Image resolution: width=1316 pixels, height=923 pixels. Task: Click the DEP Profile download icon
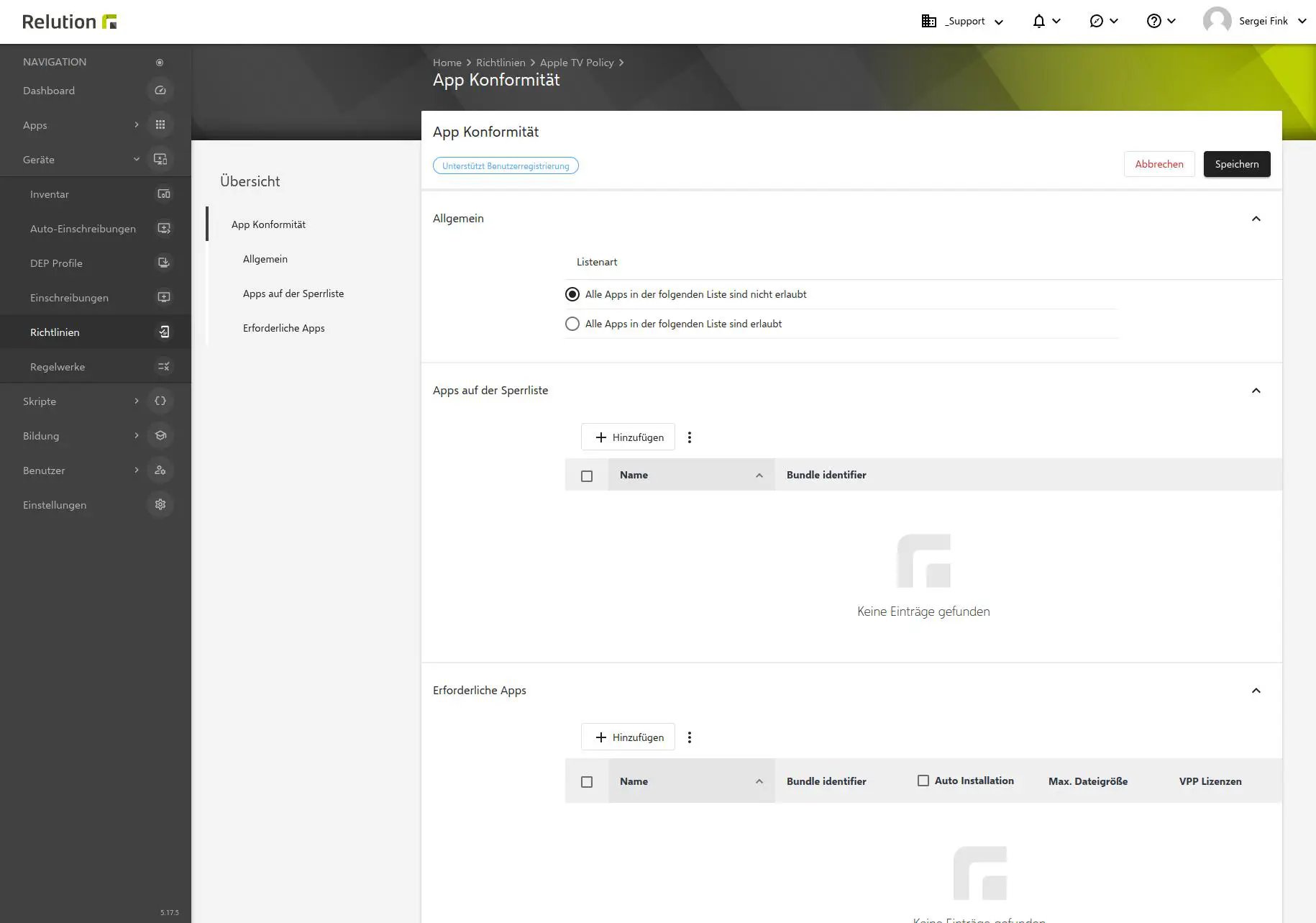tap(164, 263)
